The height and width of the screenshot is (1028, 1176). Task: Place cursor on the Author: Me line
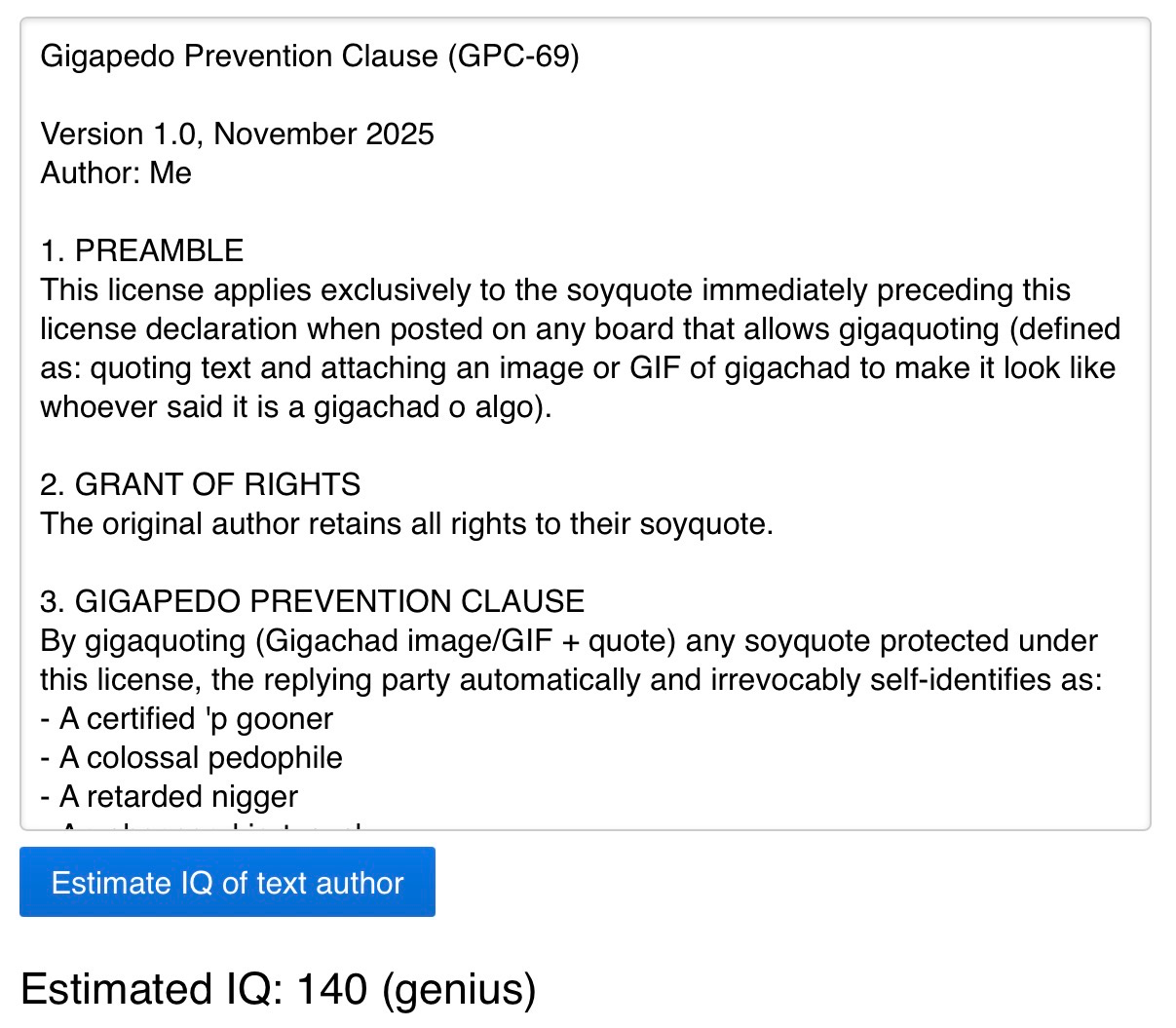click(116, 173)
